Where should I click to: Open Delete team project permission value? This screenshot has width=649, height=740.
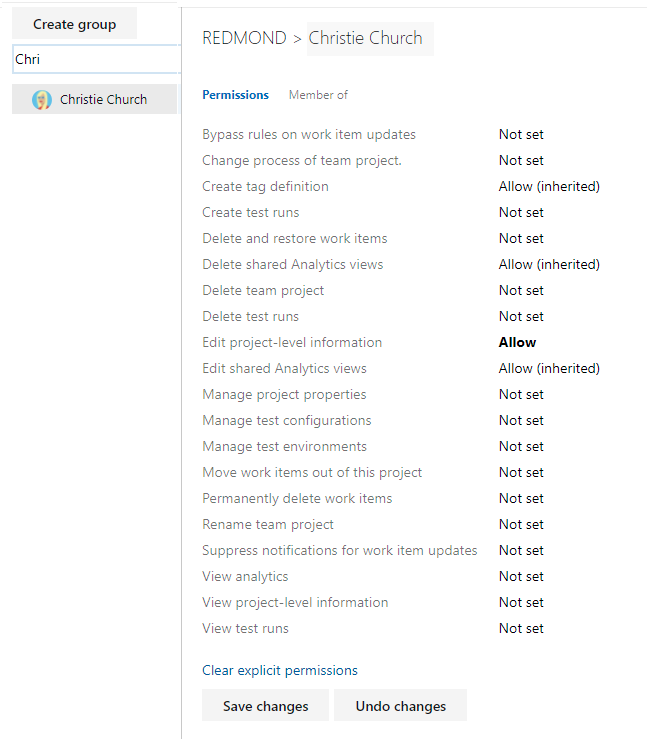[x=521, y=290]
